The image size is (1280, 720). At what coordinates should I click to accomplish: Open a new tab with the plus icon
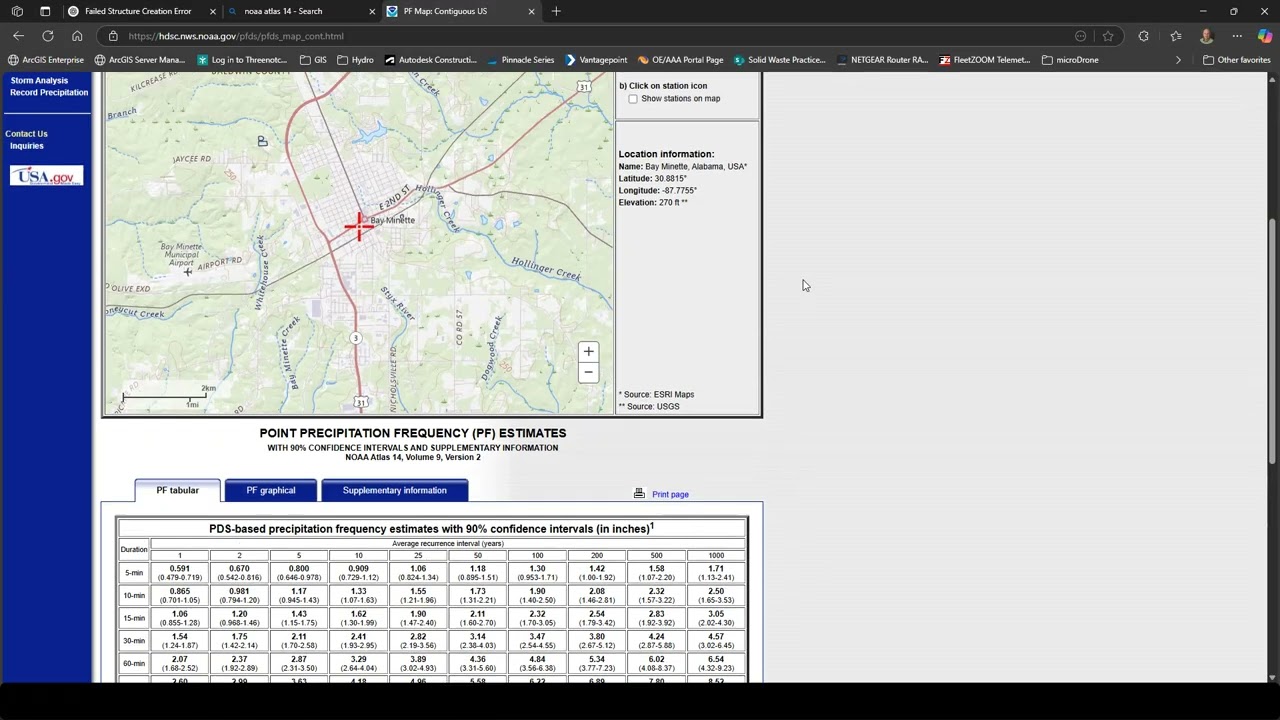[556, 11]
